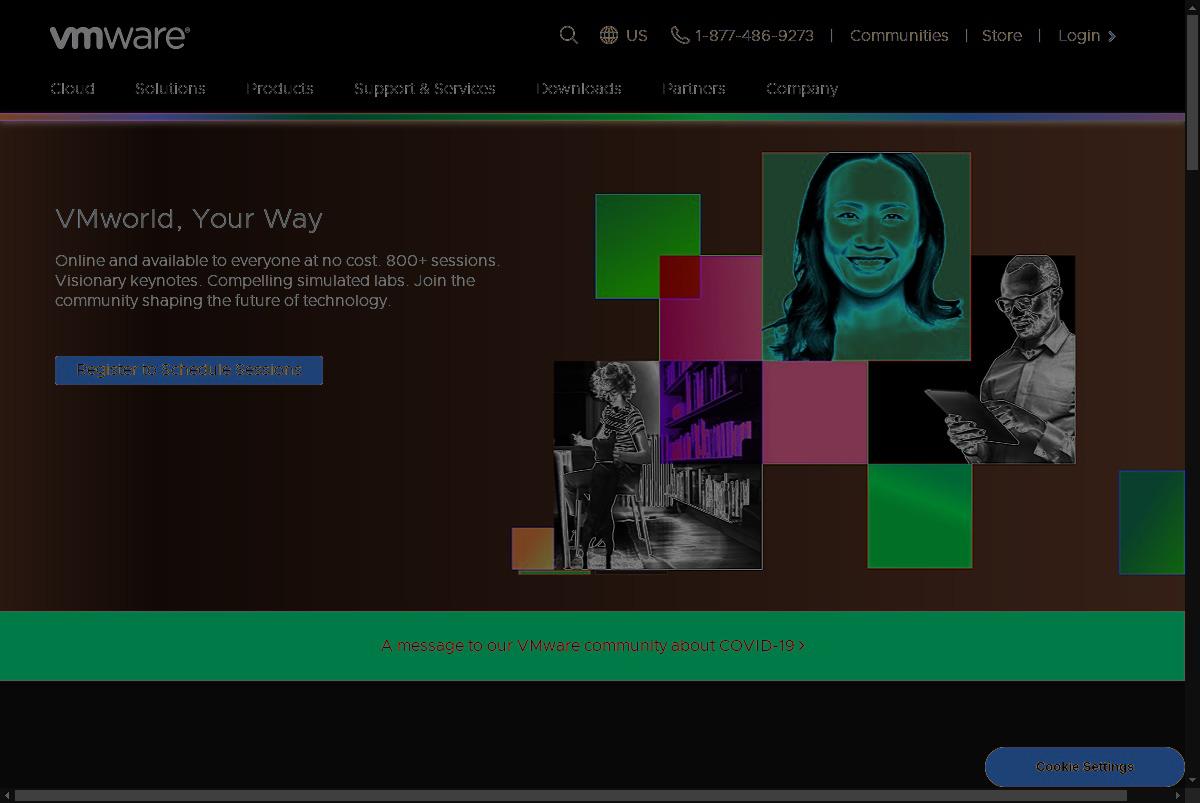
Task: Call the 1-877-486-9273 number link
Action: (754, 35)
